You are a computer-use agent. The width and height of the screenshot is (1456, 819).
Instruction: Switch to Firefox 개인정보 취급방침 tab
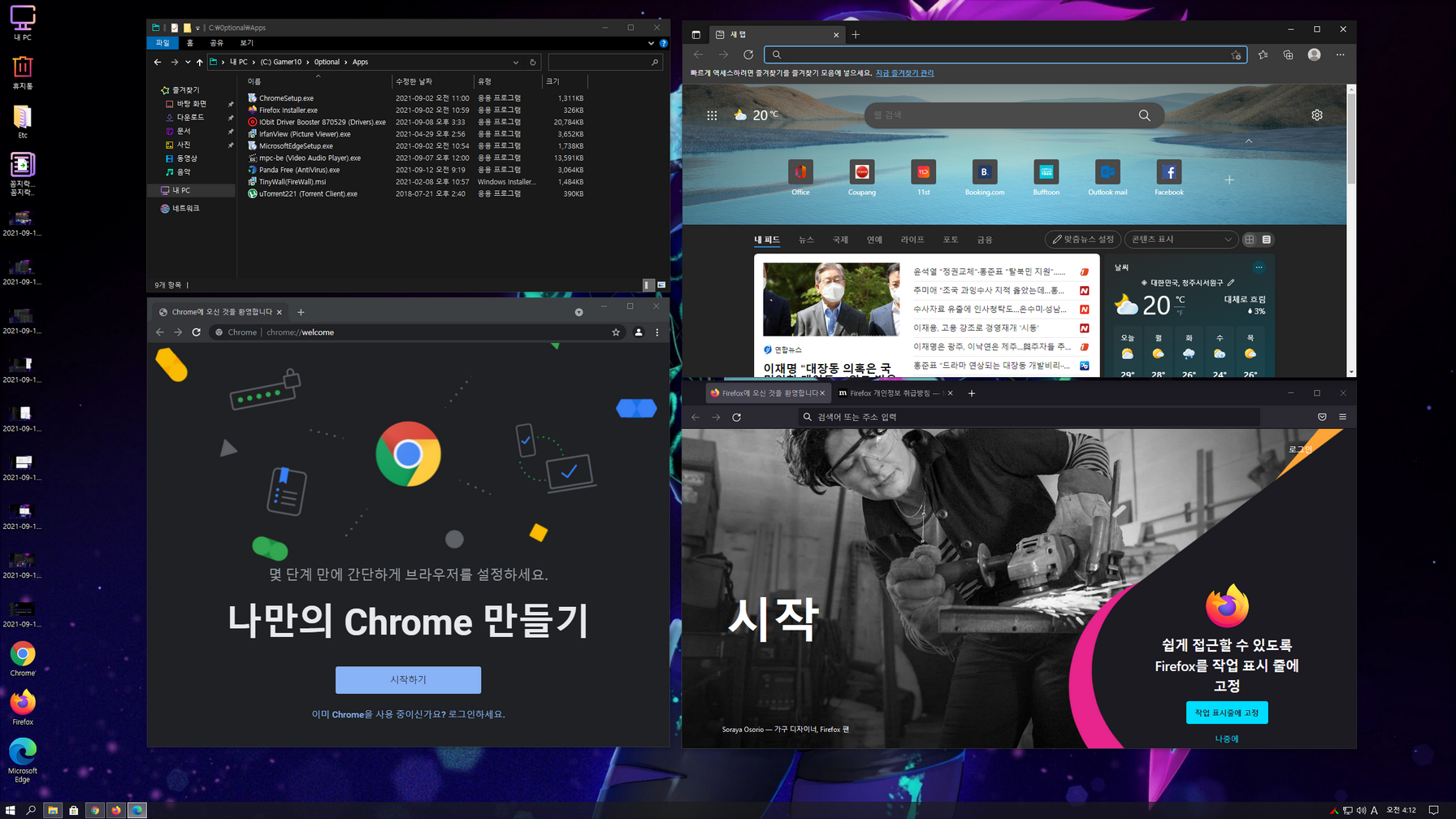tap(895, 393)
